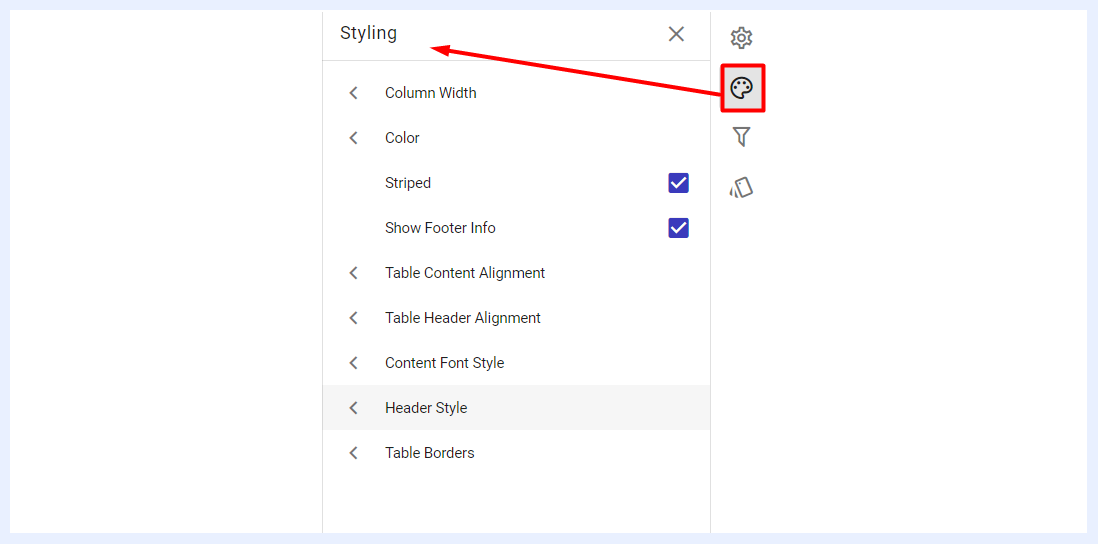This screenshot has width=1098, height=544.
Task: Toggle the Show Footer Info checkbox
Action: click(x=679, y=228)
